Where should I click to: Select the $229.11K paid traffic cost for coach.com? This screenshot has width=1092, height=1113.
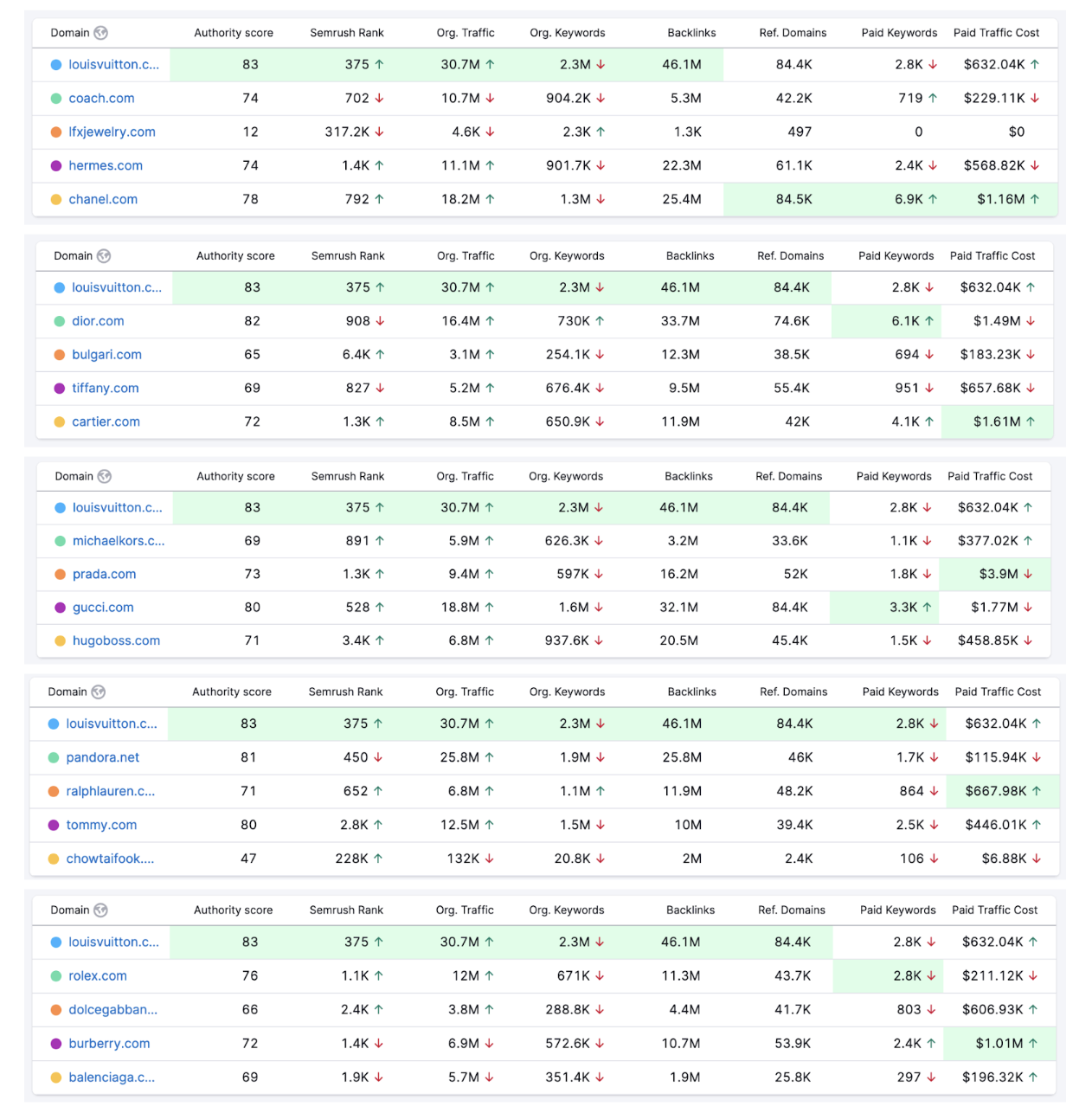point(1001,99)
